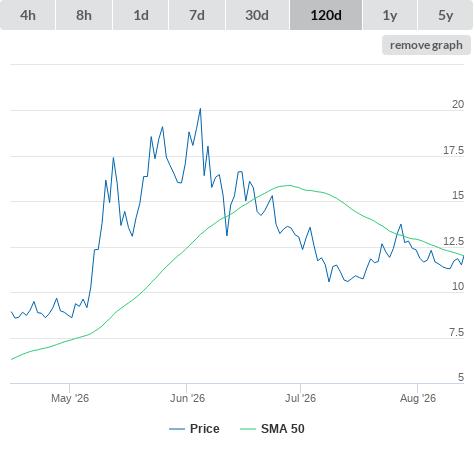
Task: Switch chart to the 1y range
Action: click(390, 15)
